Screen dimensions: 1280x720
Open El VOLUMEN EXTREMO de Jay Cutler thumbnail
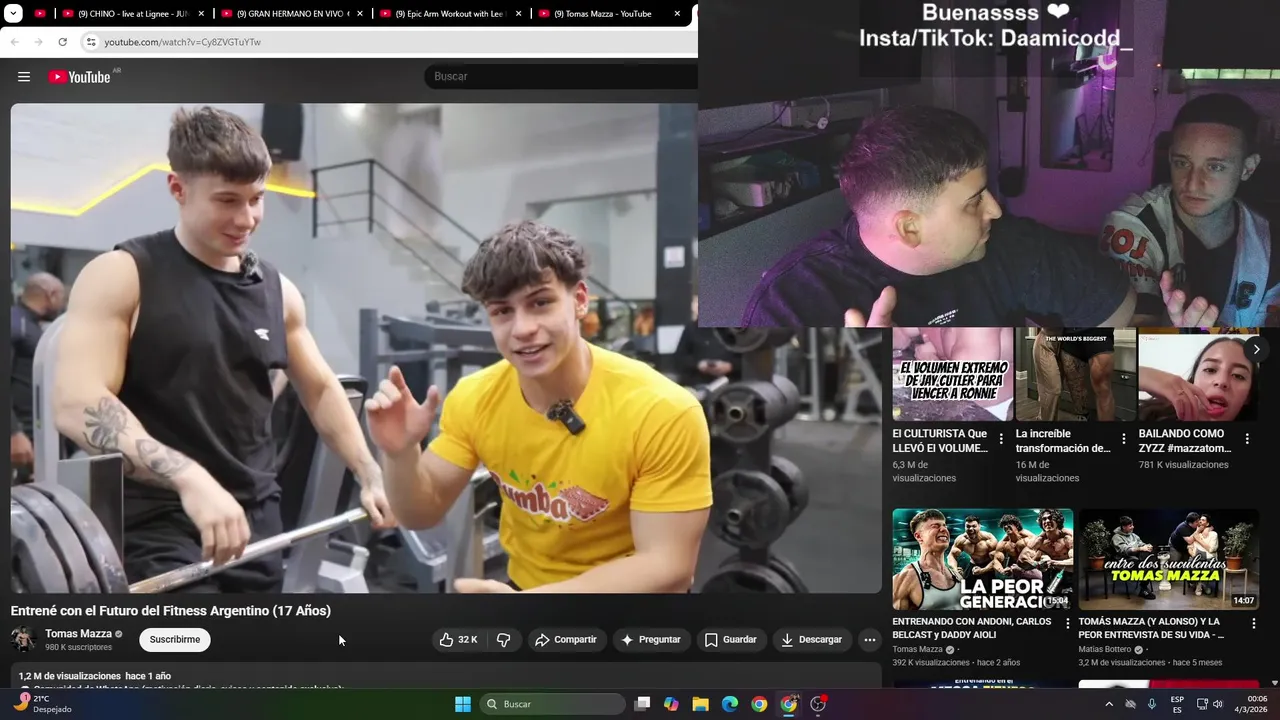pyautogui.click(x=953, y=374)
